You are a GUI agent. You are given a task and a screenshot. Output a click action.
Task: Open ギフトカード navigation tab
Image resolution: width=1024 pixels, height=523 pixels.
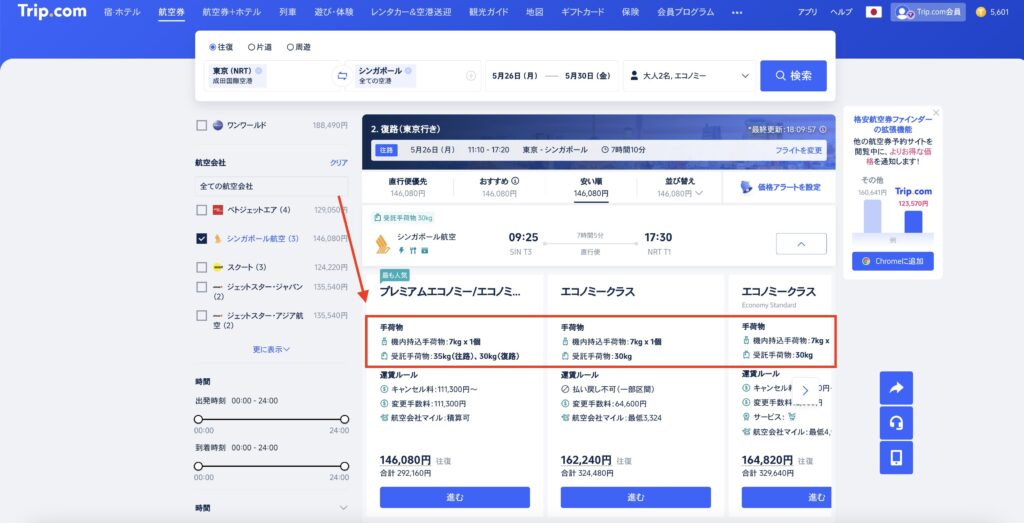583,12
